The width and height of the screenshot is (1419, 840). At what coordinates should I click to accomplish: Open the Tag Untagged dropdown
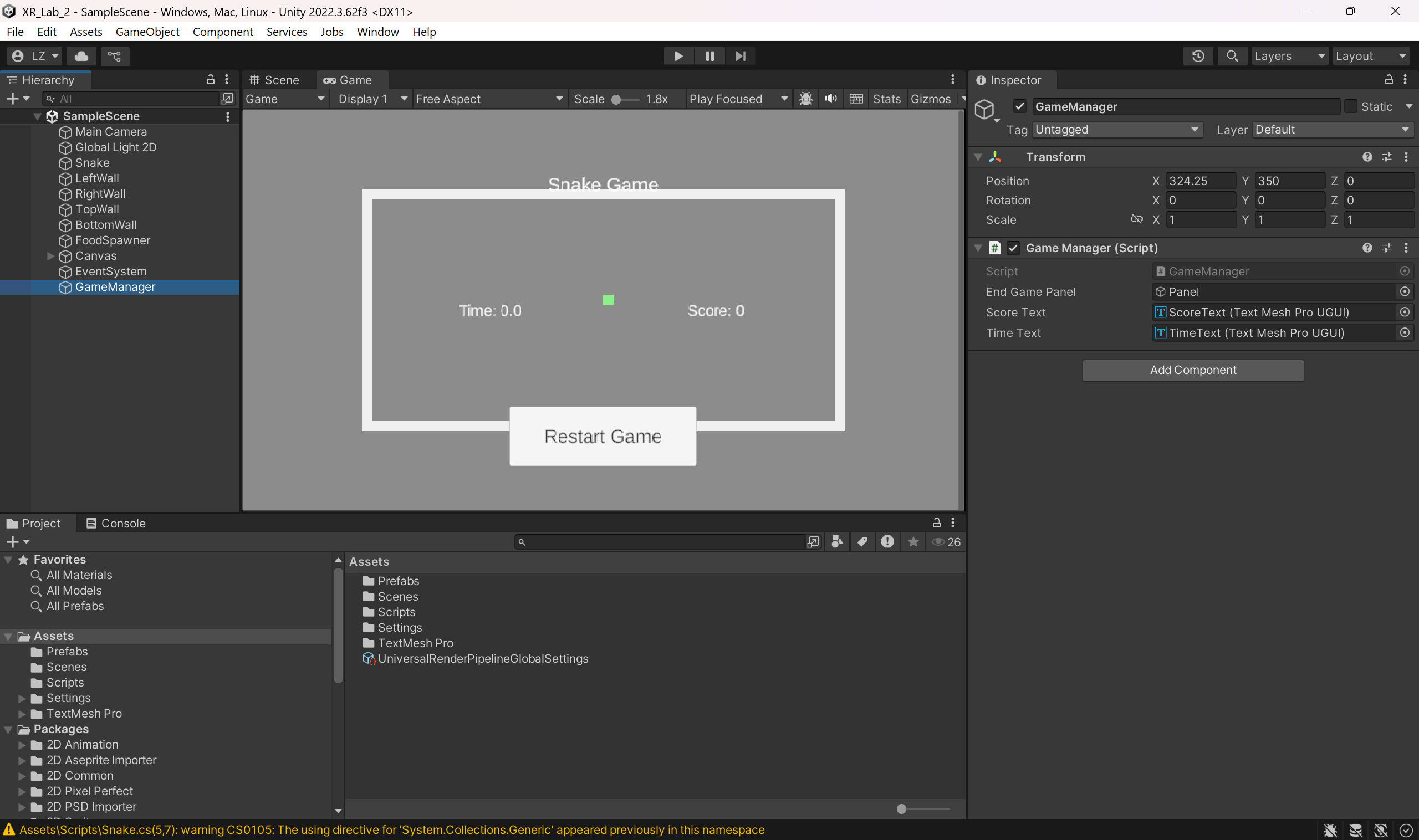click(x=1115, y=130)
